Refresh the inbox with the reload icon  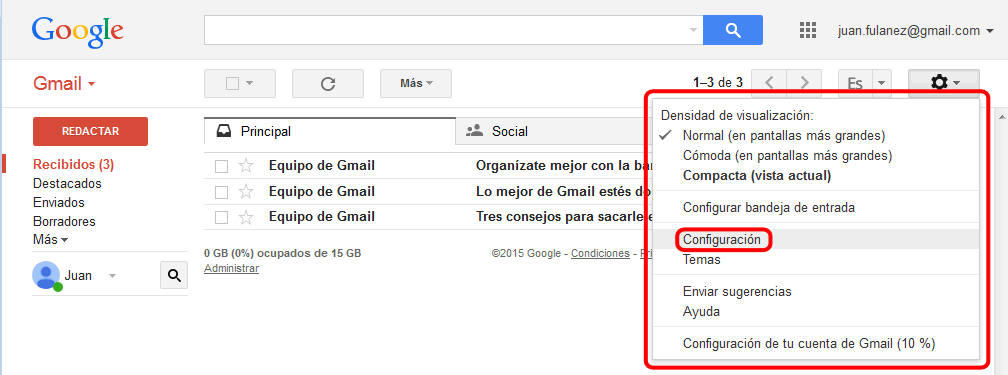(328, 84)
